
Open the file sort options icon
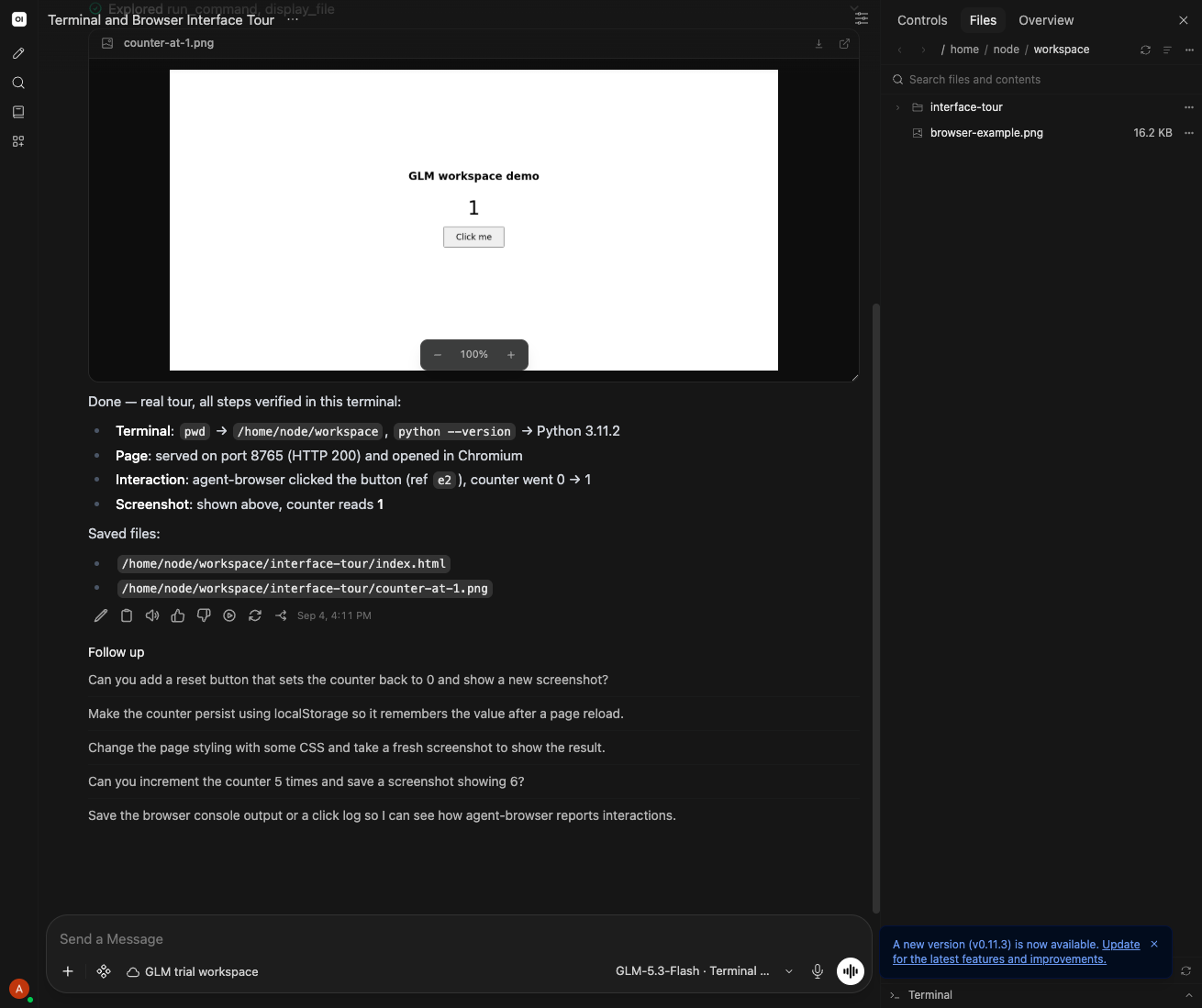pyautogui.click(x=1167, y=50)
